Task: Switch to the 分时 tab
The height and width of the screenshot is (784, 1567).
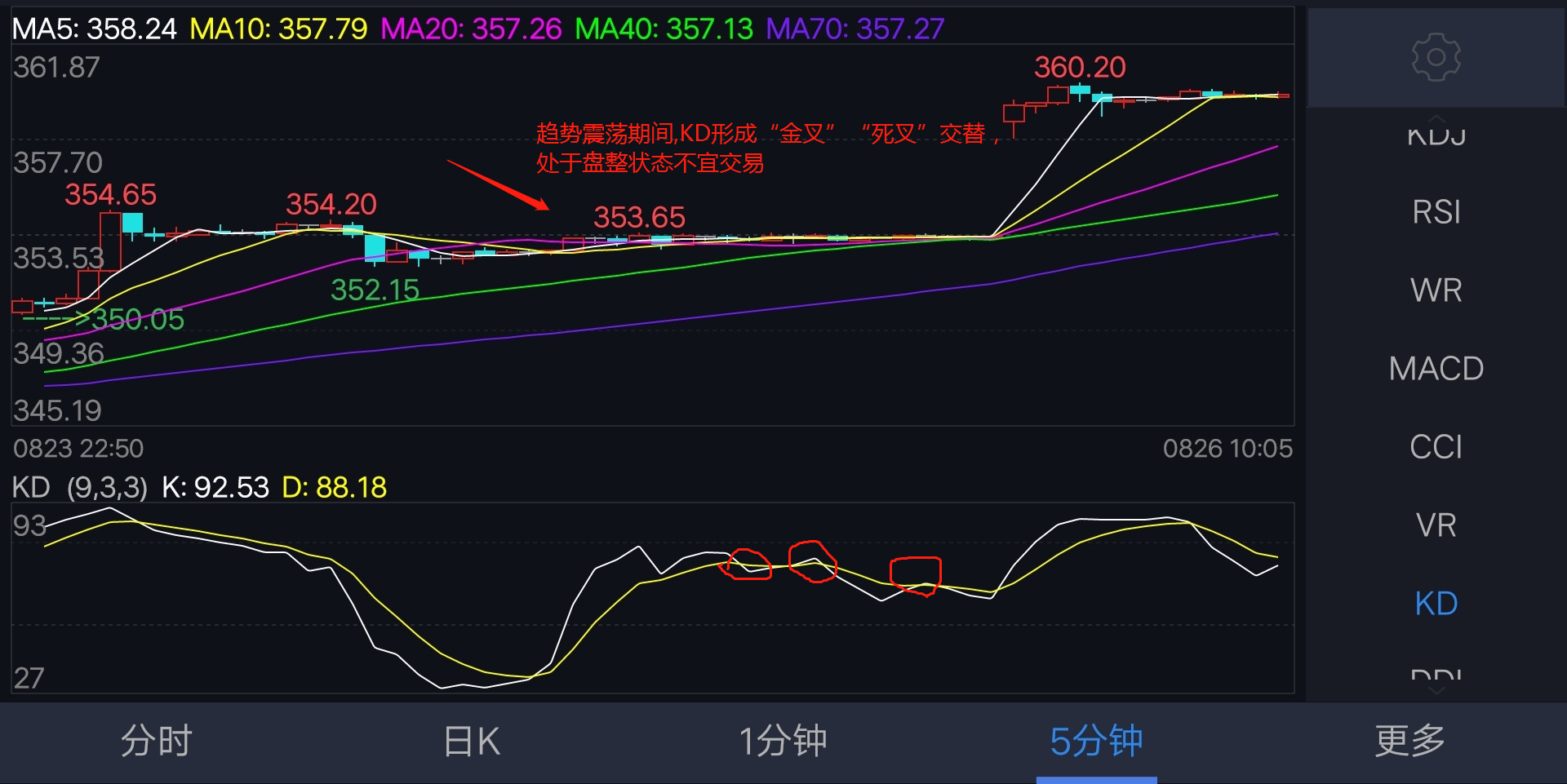Action: point(156,741)
